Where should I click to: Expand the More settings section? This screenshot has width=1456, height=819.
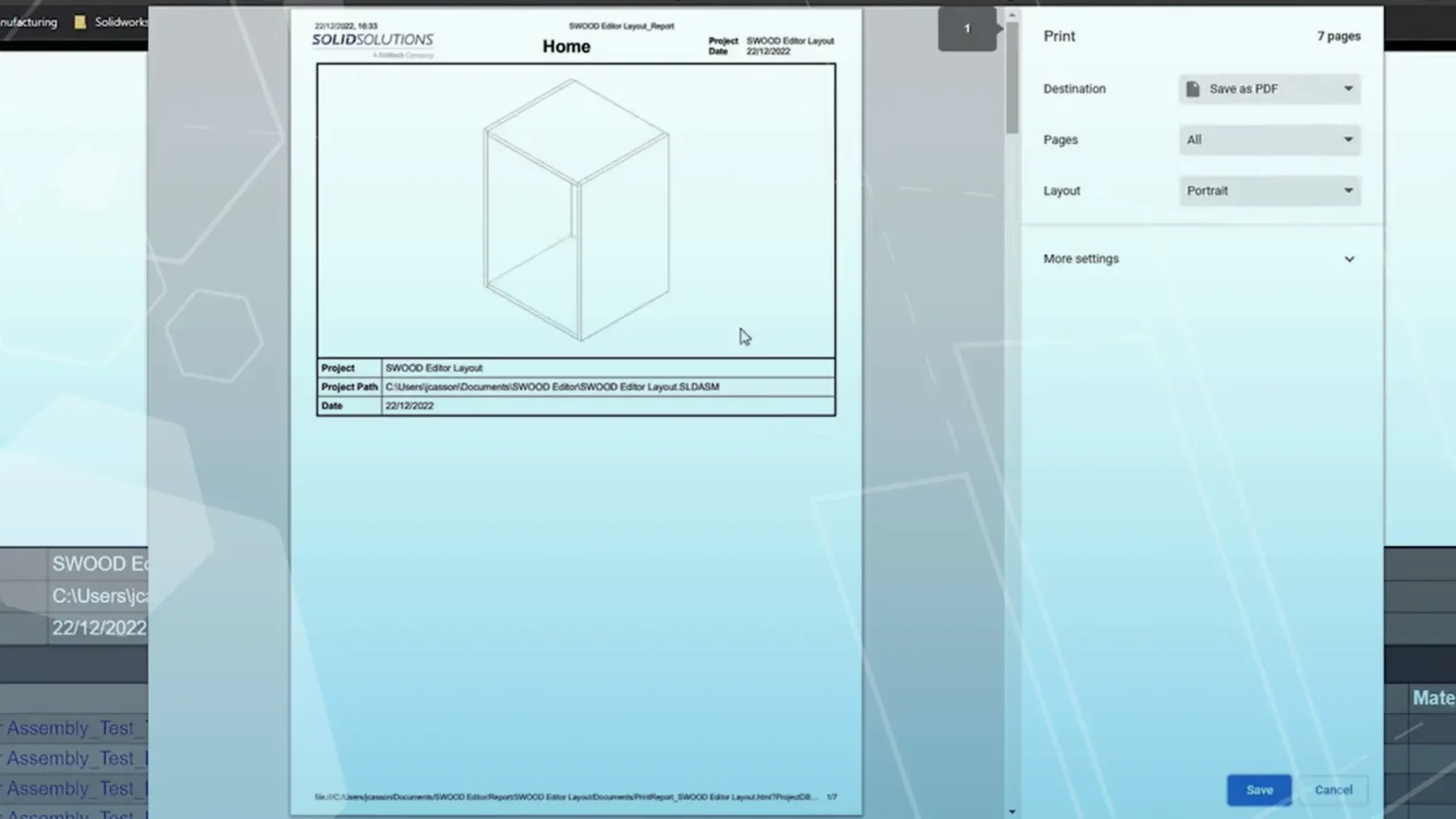pos(1199,258)
